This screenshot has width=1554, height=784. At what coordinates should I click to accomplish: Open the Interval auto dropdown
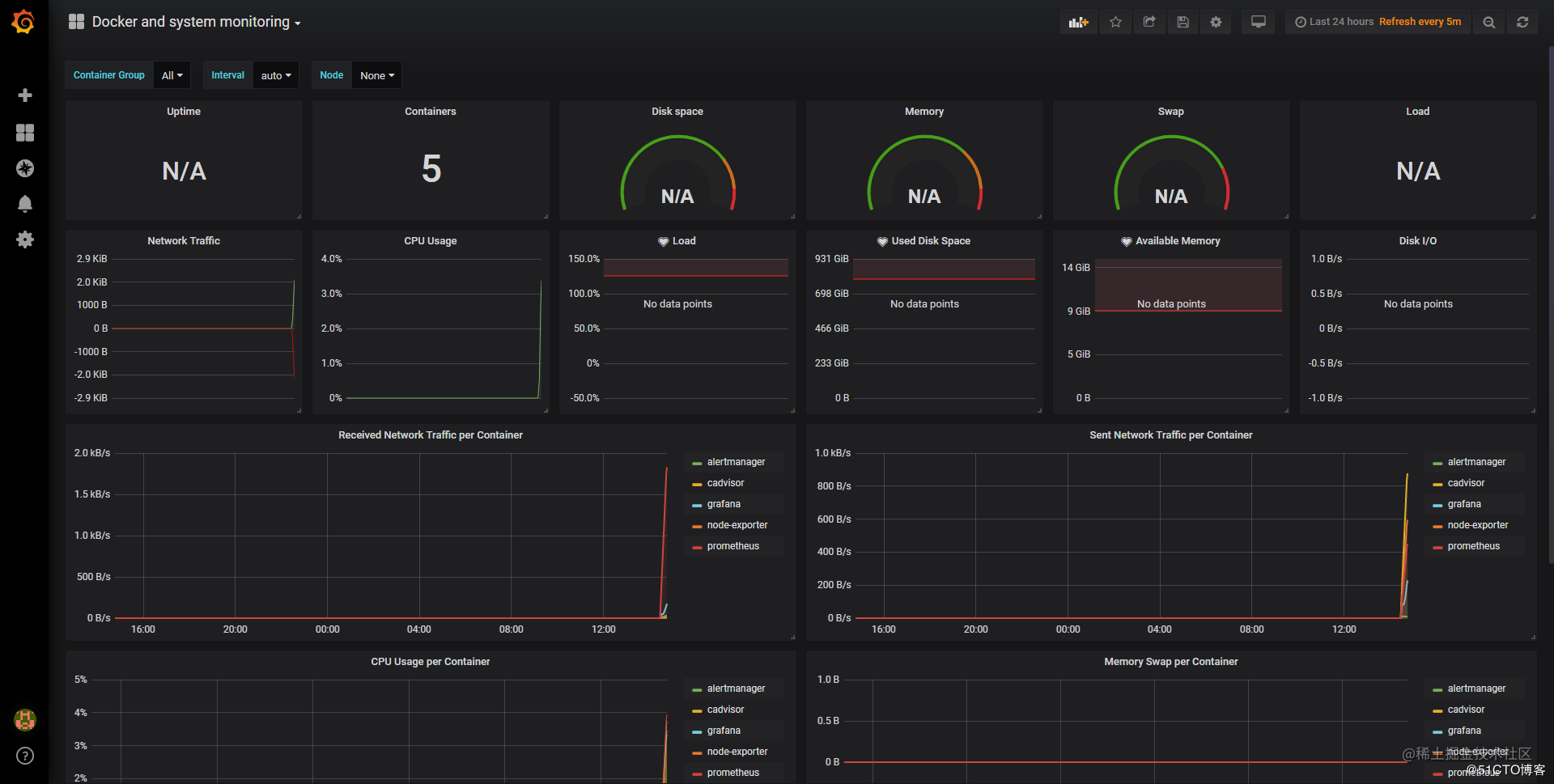coord(275,74)
